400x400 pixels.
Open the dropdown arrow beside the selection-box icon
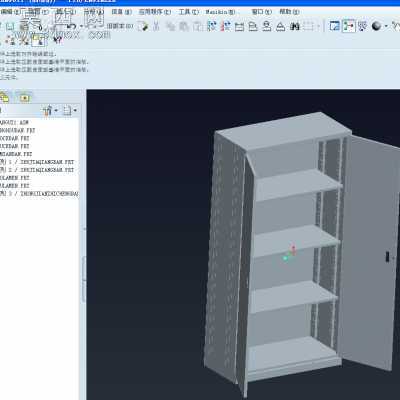click(318, 26)
